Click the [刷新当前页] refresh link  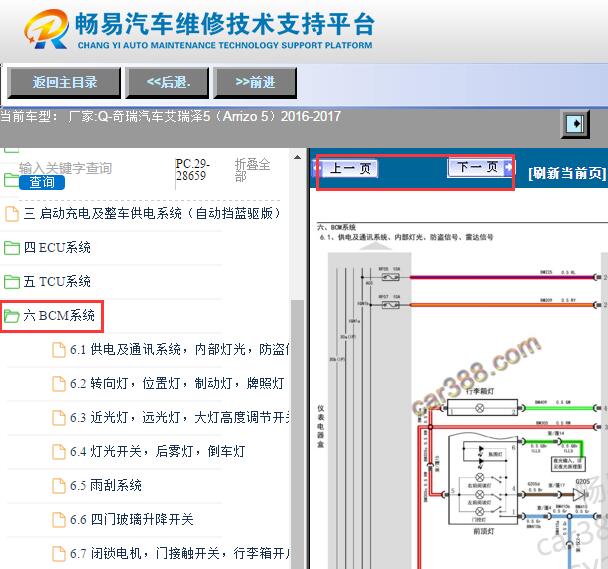pyautogui.click(x=567, y=173)
